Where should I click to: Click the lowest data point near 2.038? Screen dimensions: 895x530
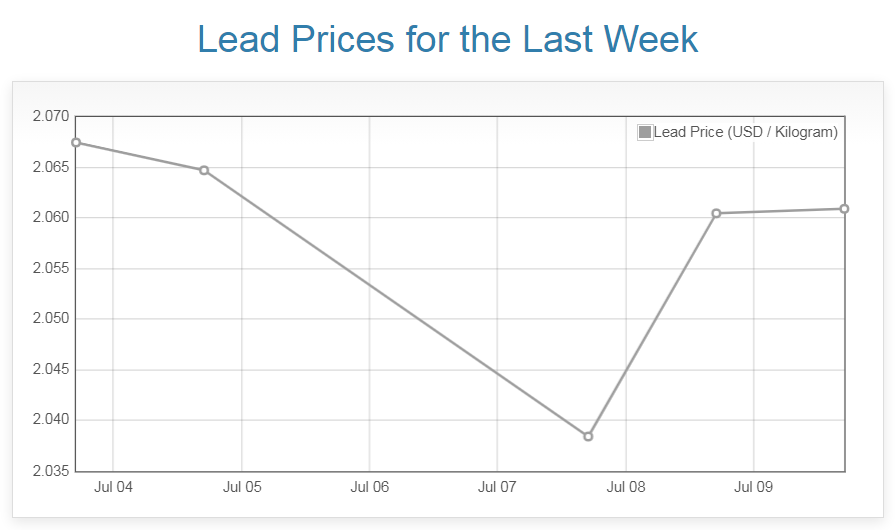588,436
